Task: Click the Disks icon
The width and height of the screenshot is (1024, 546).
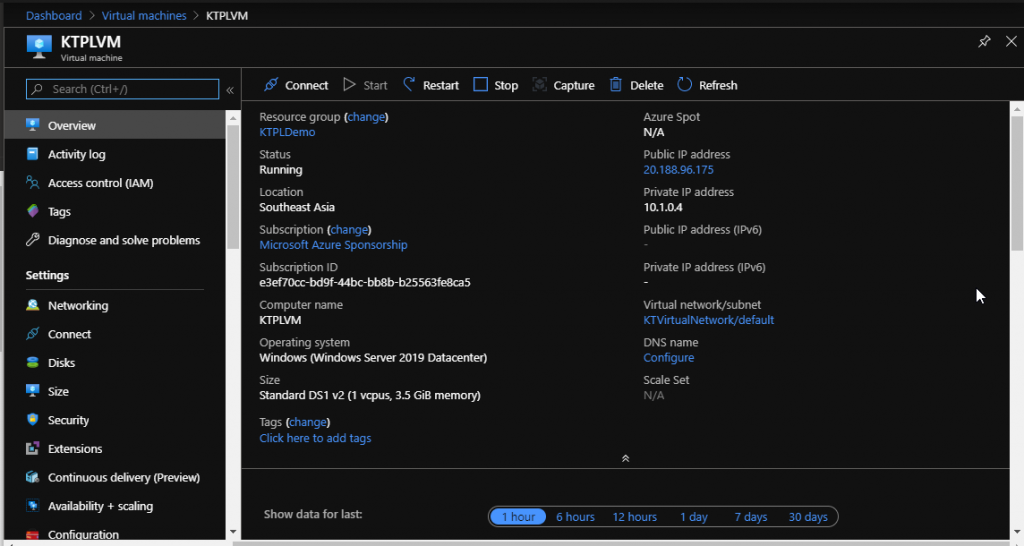Action: (x=33, y=362)
